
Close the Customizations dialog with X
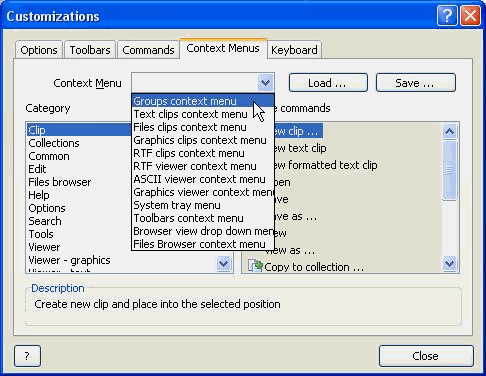tap(470, 16)
